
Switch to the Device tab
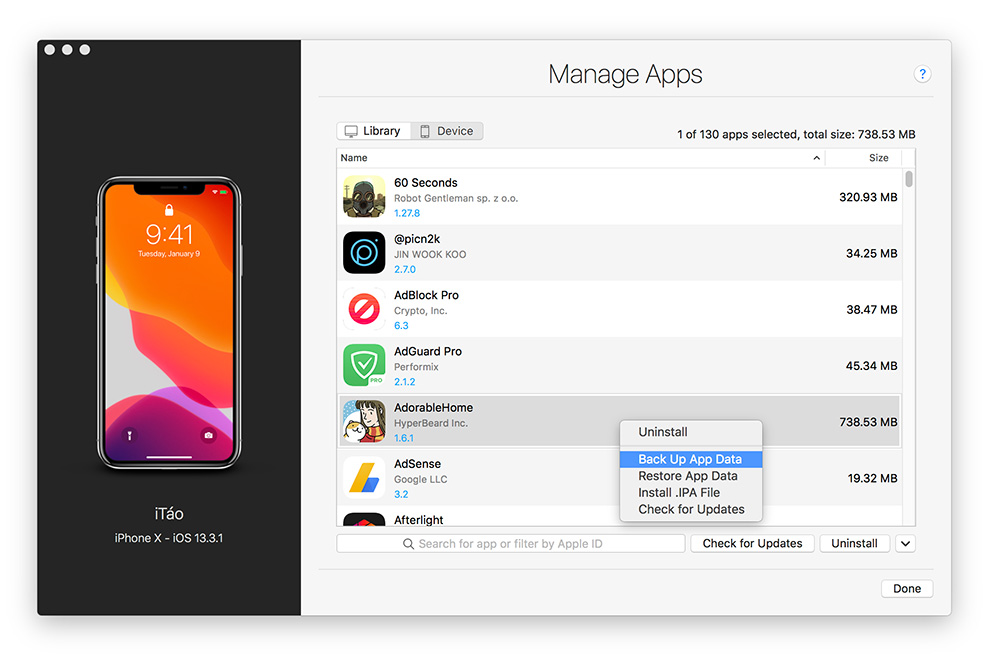(447, 131)
